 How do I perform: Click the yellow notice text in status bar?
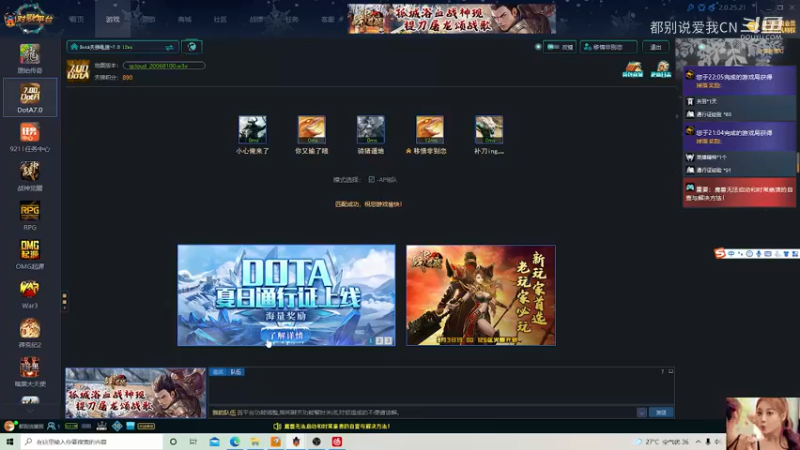[337, 426]
